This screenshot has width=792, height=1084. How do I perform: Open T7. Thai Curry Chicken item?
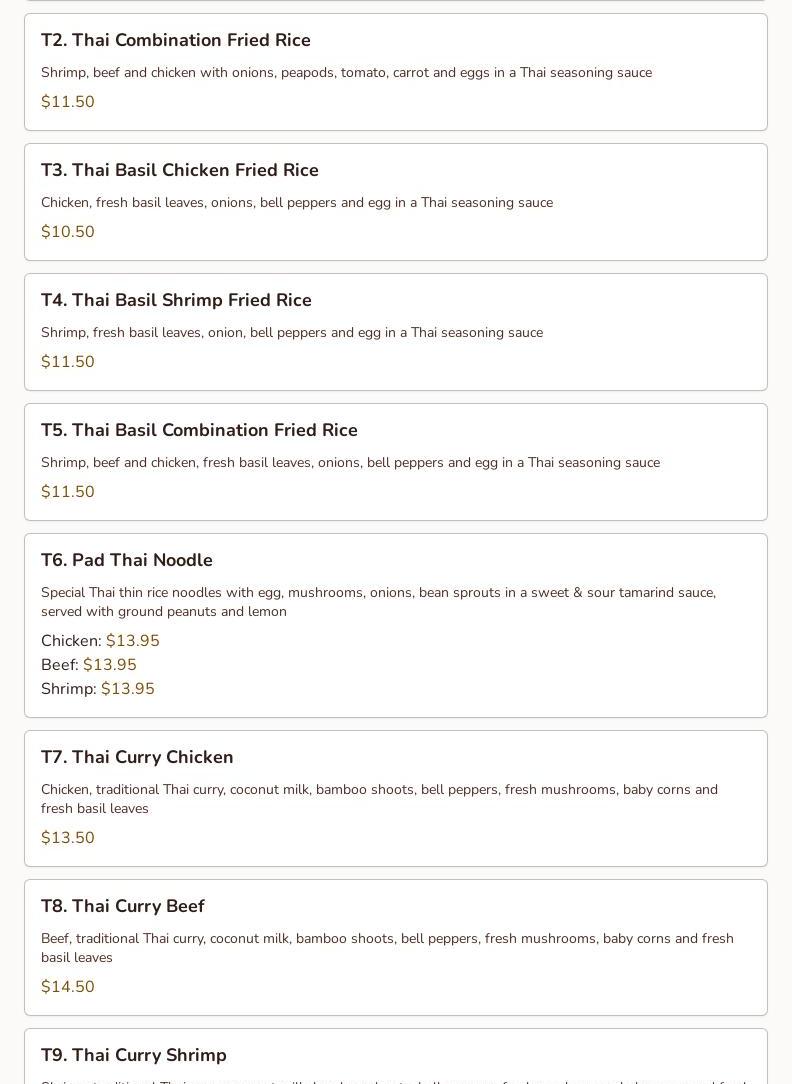click(x=396, y=798)
